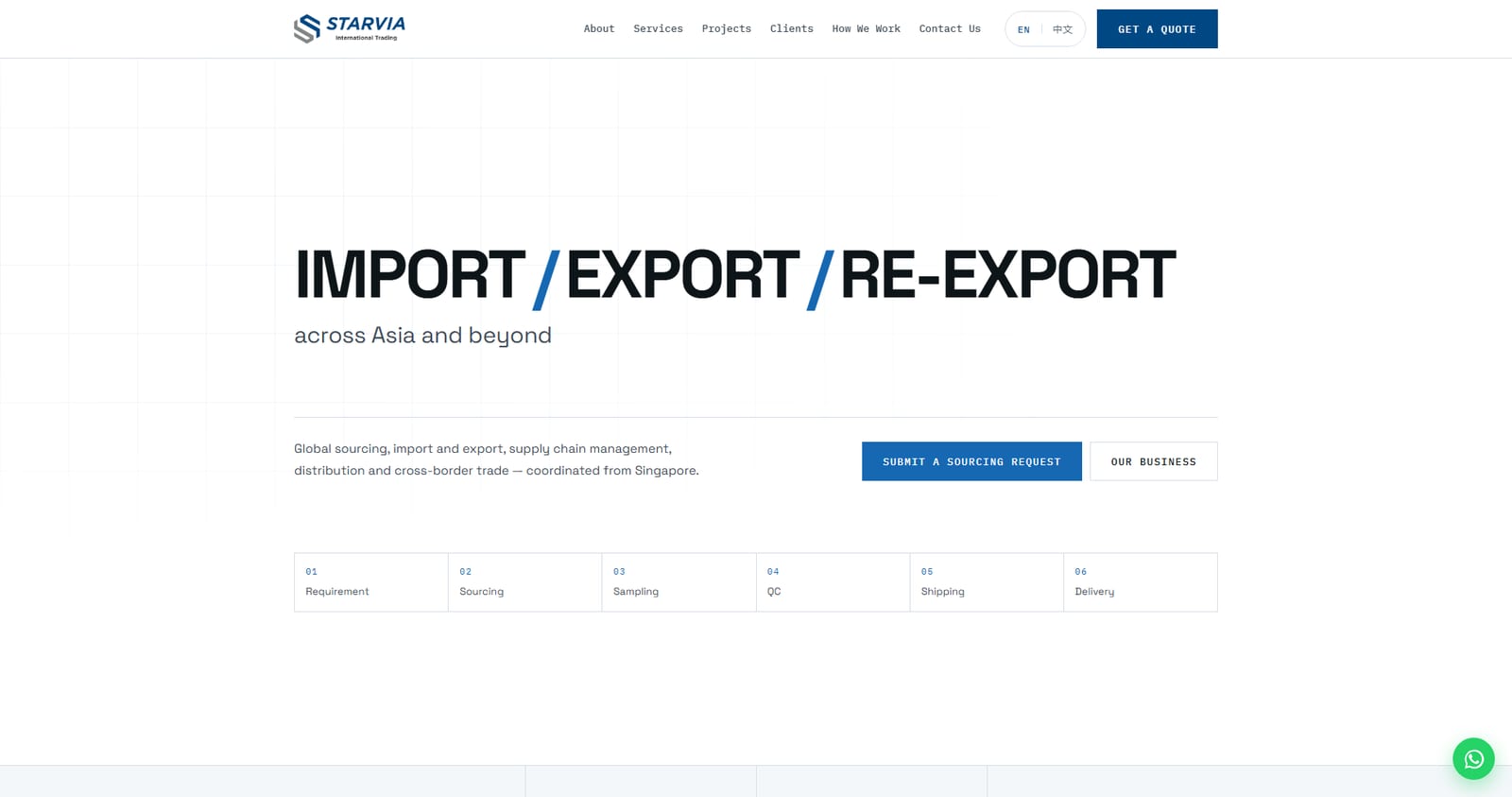The width and height of the screenshot is (1512, 797).
Task: Open the WhatsApp chat floating button
Action: (x=1473, y=758)
